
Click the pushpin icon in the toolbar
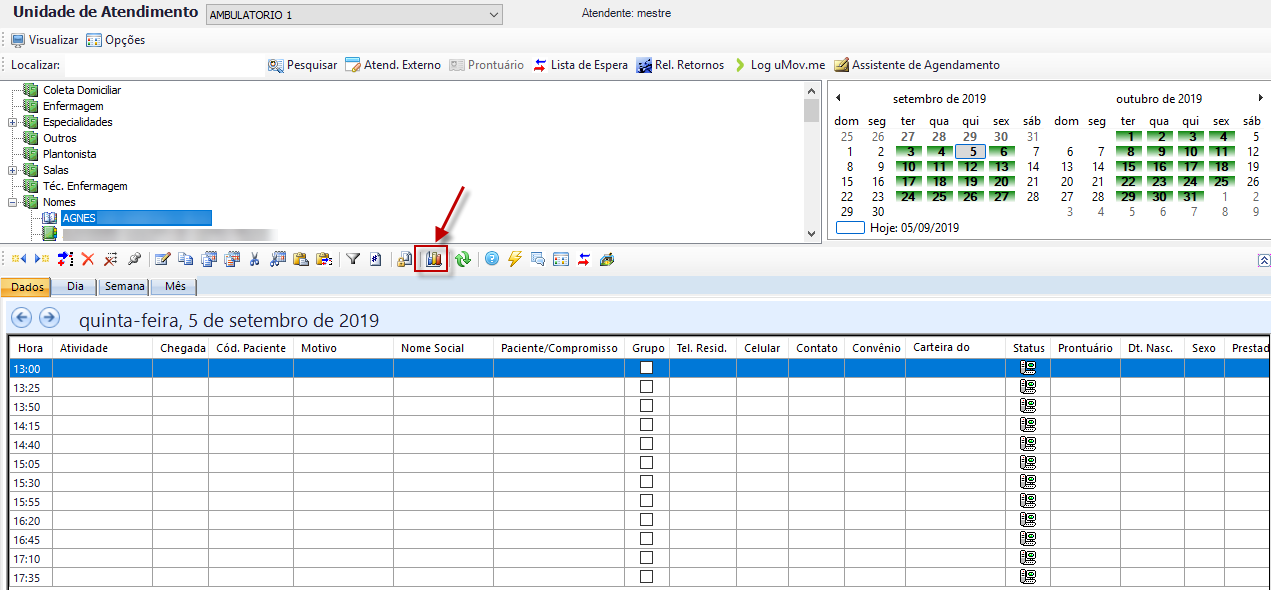pyautogui.click(x=134, y=259)
